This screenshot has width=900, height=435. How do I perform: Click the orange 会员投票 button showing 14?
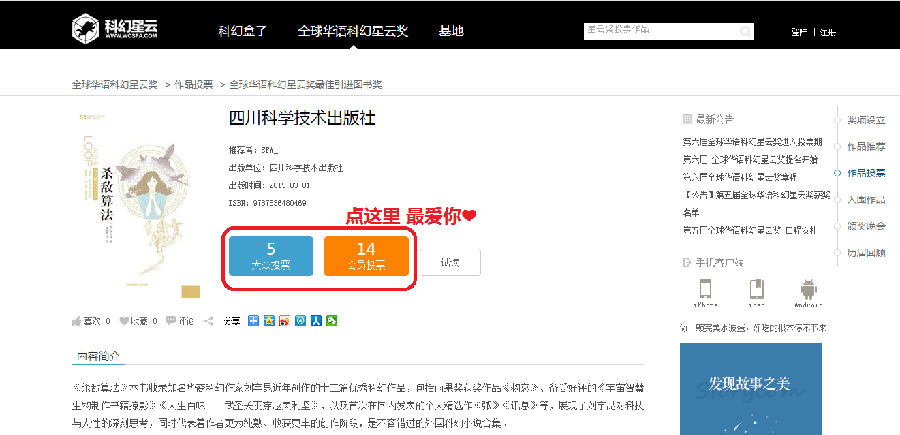pyautogui.click(x=366, y=255)
